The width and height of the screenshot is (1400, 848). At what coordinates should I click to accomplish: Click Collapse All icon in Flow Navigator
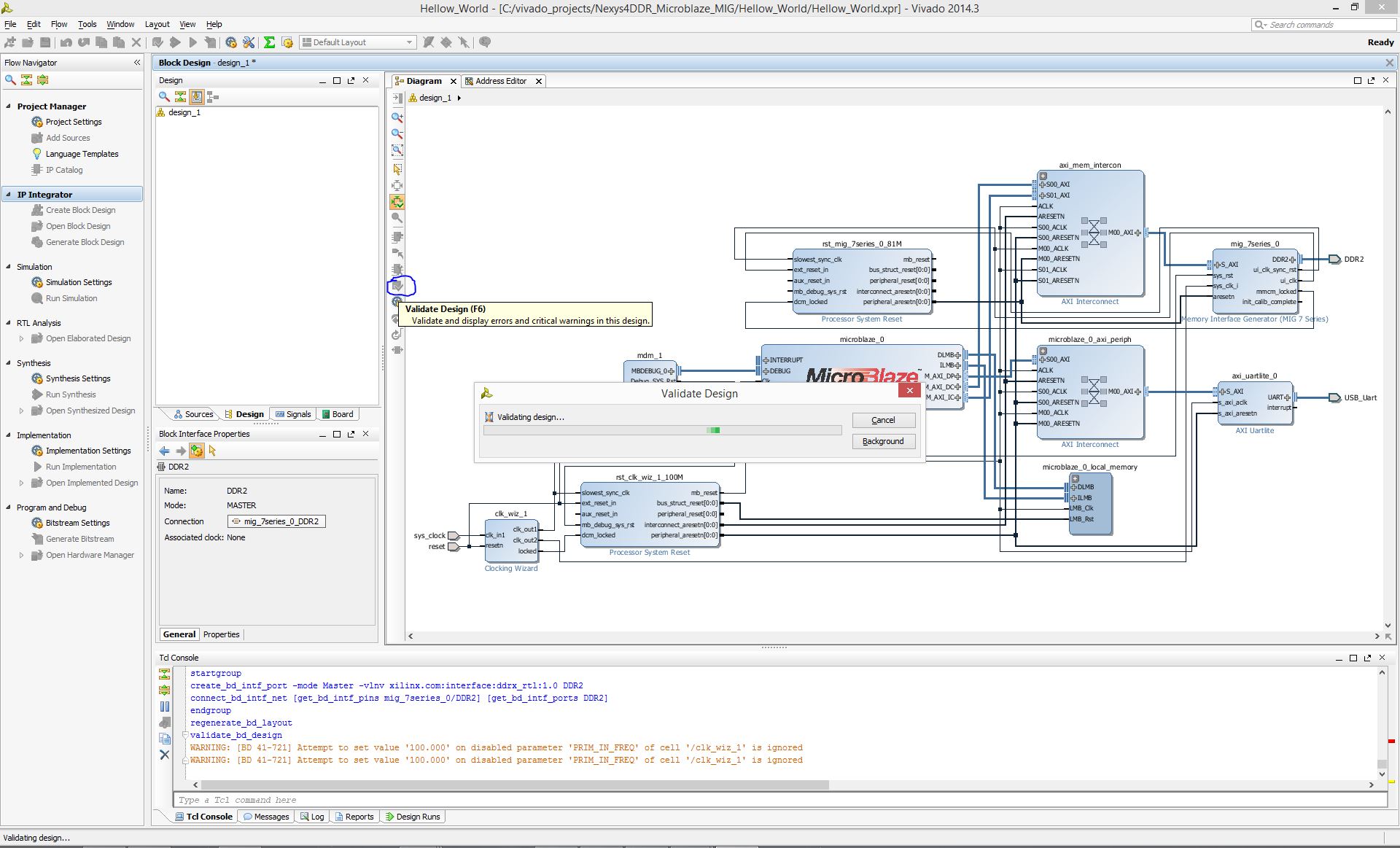tap(26, 79)
